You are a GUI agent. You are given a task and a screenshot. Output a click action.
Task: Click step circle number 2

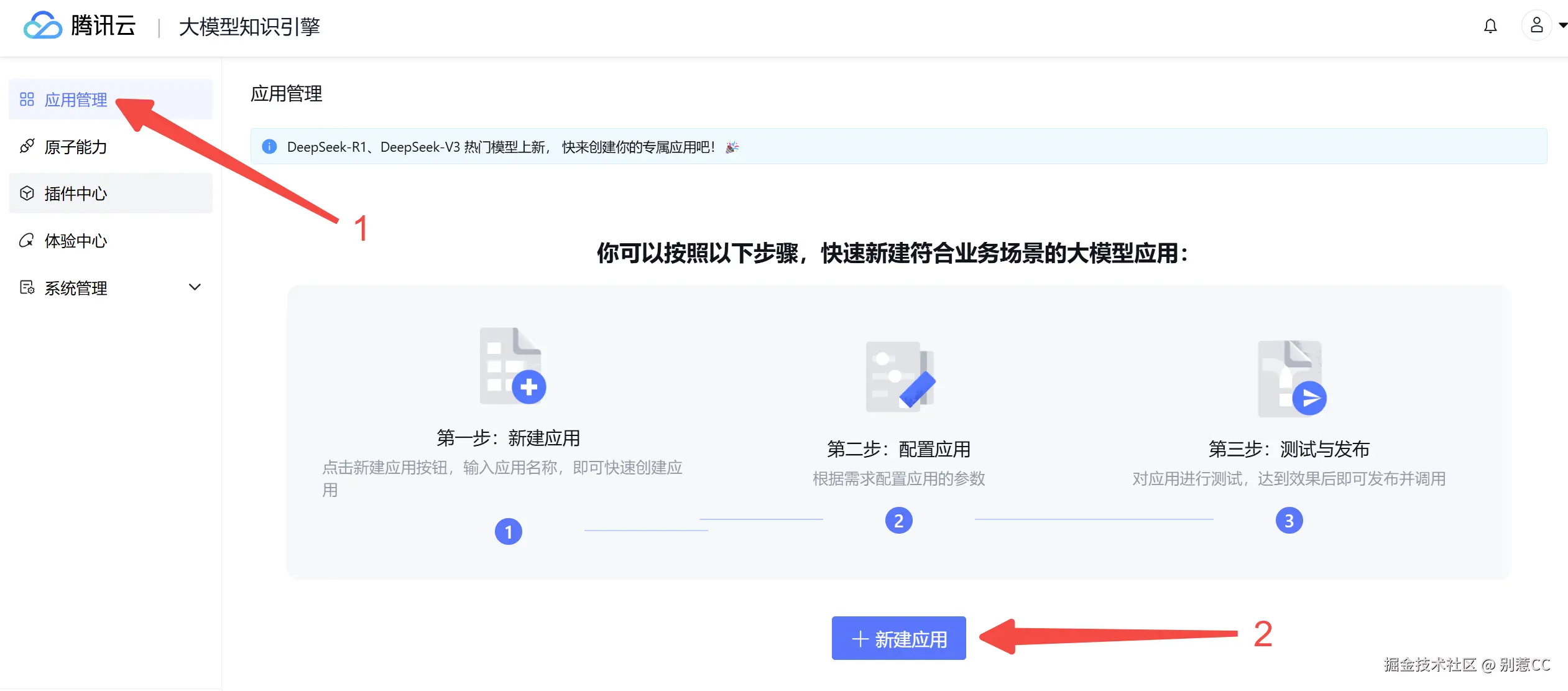(x=898, y=521)
